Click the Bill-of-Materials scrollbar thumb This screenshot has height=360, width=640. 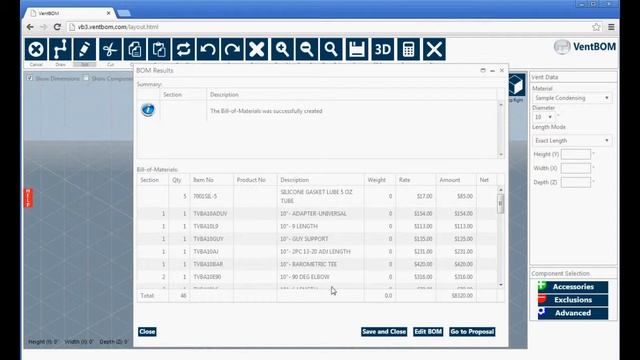[501, 203]
